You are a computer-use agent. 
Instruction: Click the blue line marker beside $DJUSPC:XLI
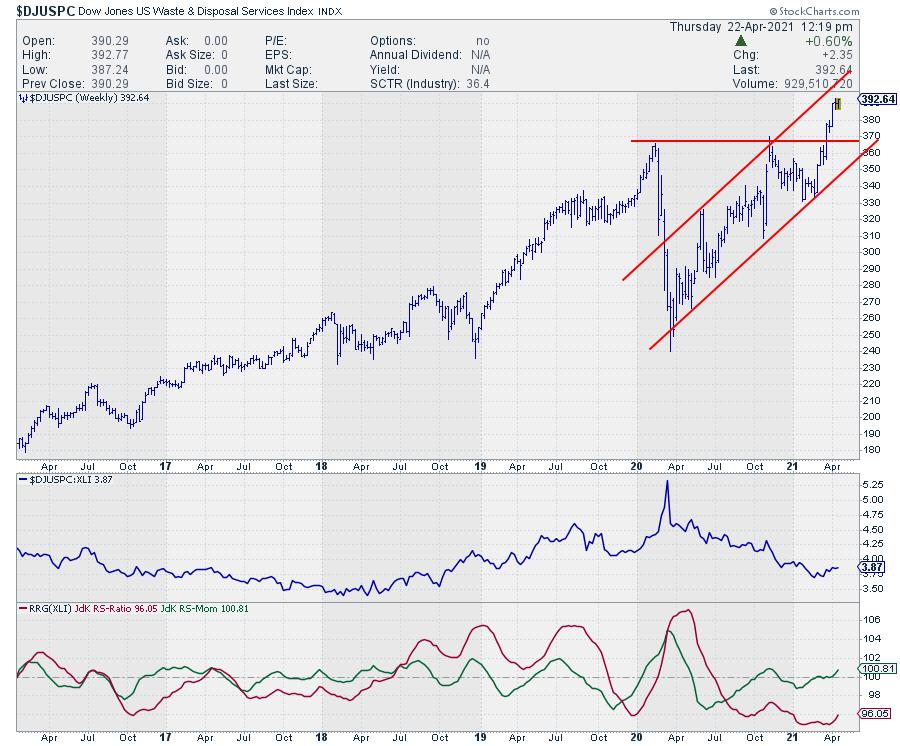[x=22, y=478]
